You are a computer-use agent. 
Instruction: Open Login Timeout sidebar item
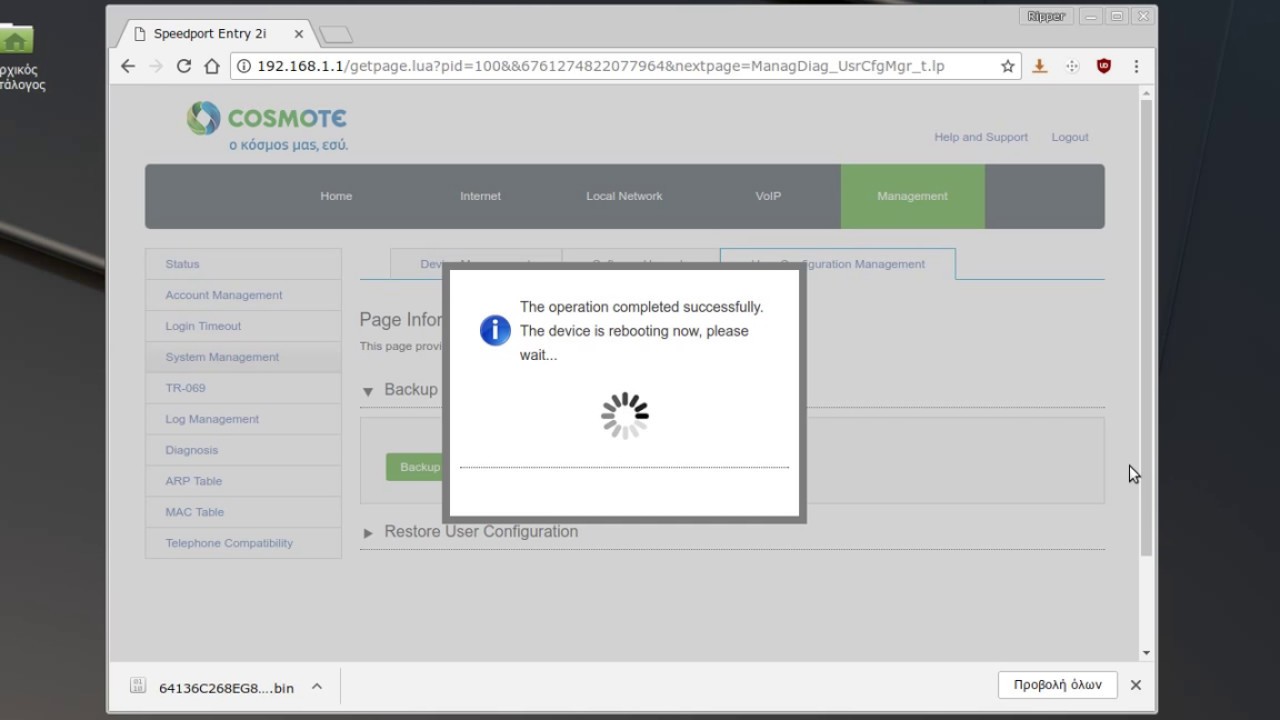click(243, 326)
